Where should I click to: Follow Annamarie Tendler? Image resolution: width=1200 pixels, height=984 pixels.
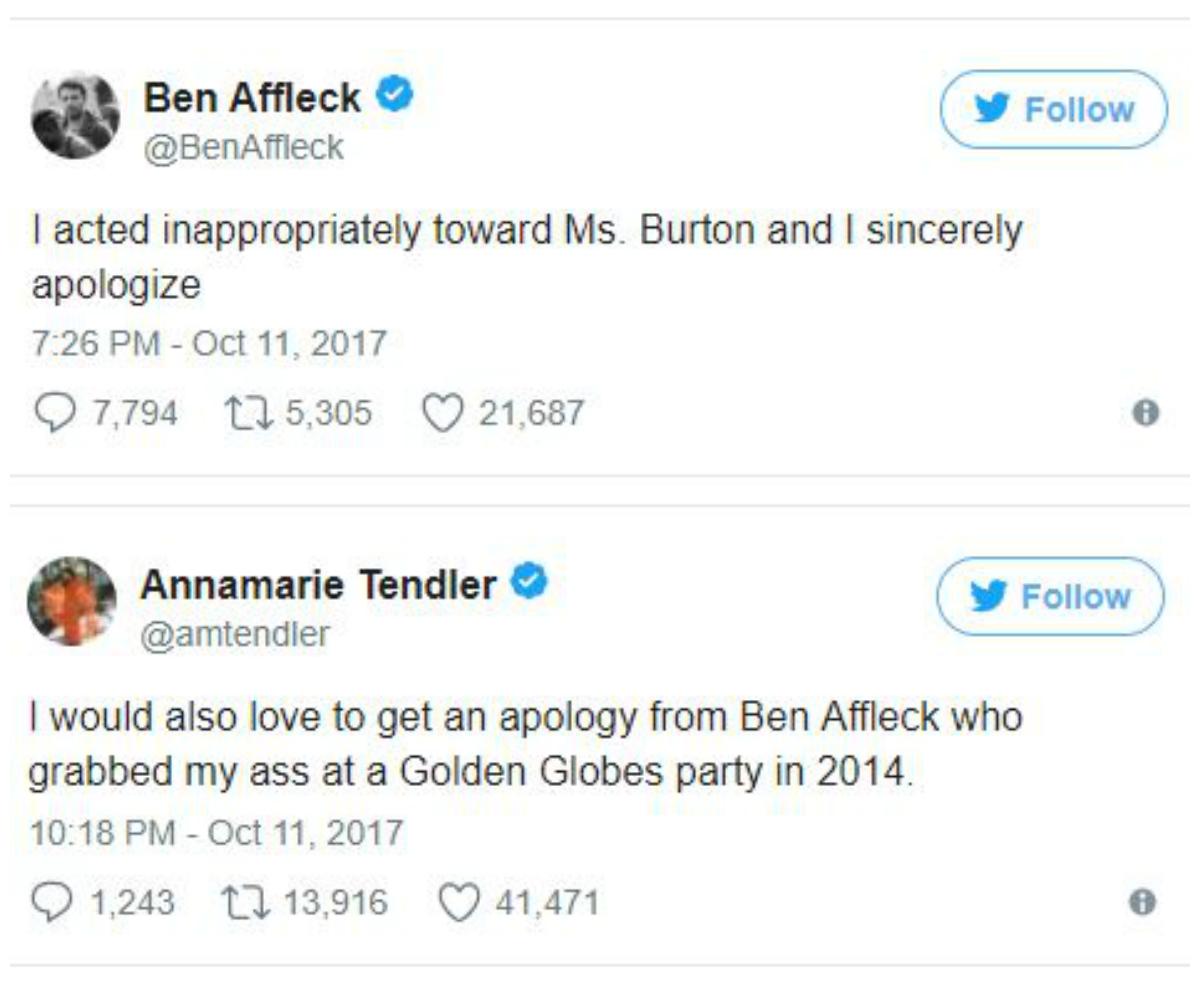tap(1050, 596)
